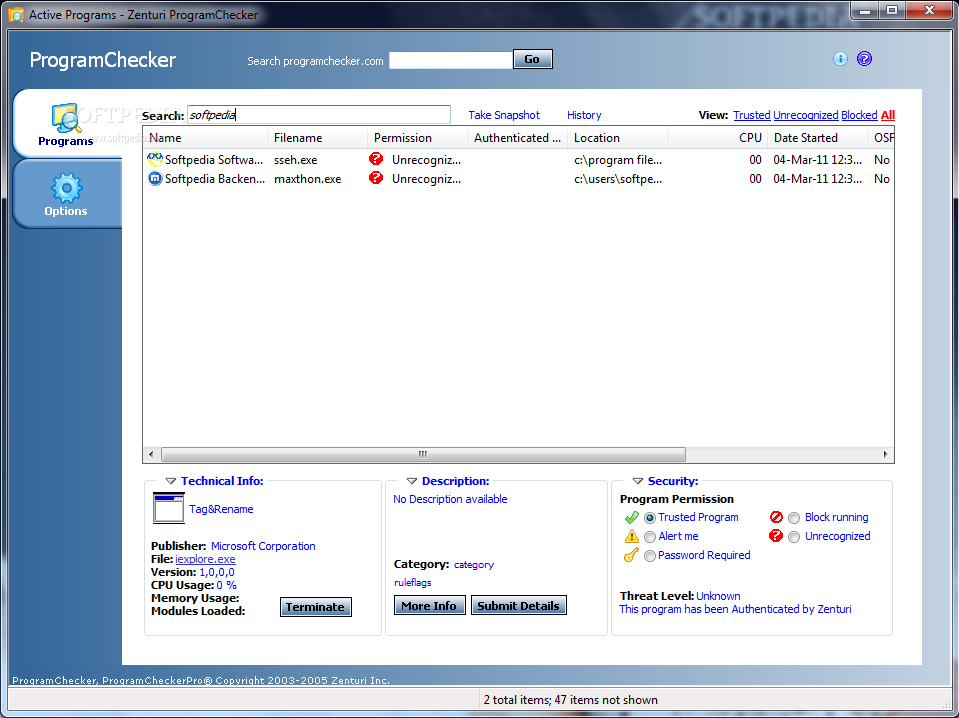Show Blocked programs view
Image resolution: width=959 pixels, height=718 pixels.
pyautogui.click(x=859, y=115)
